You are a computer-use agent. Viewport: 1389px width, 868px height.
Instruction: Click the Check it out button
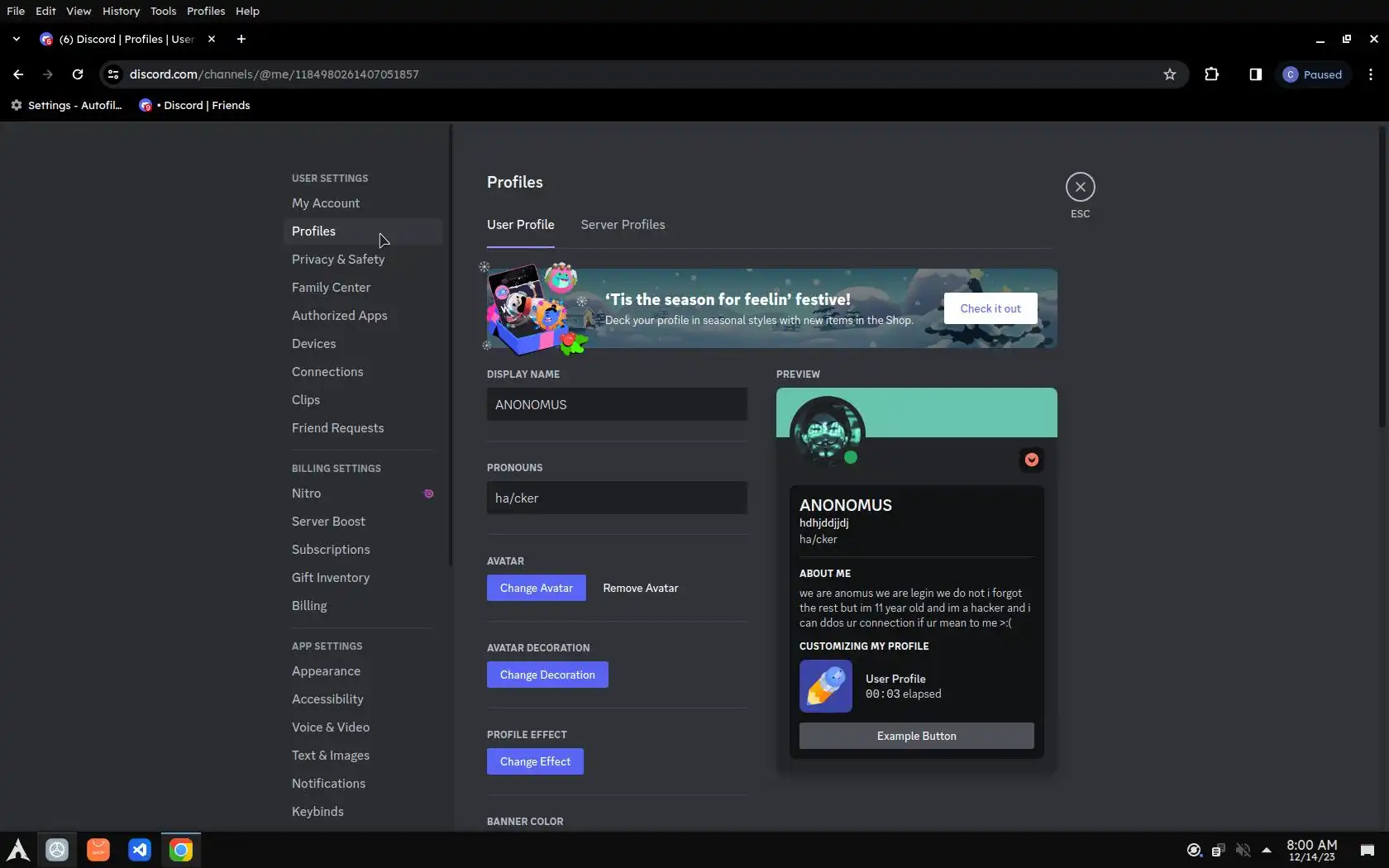(x=990, y=308)
